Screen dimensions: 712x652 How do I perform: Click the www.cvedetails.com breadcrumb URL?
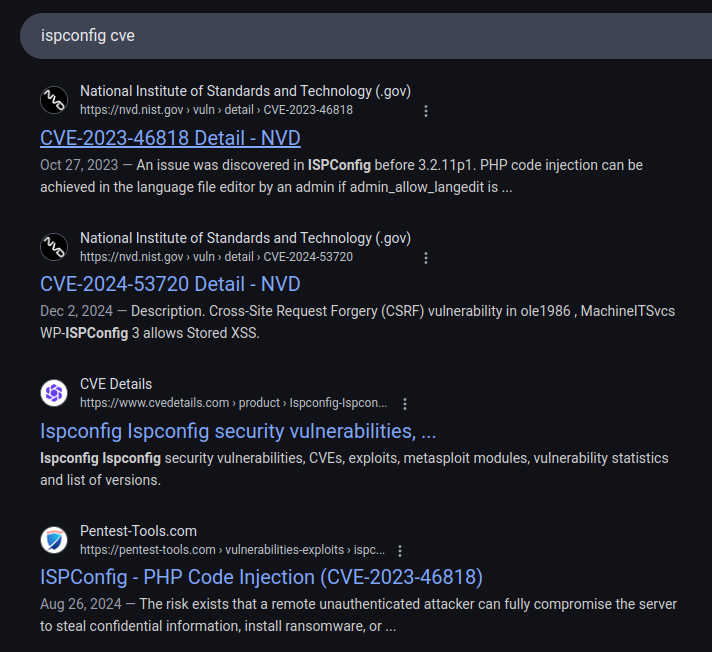click(x=233, y=404)
